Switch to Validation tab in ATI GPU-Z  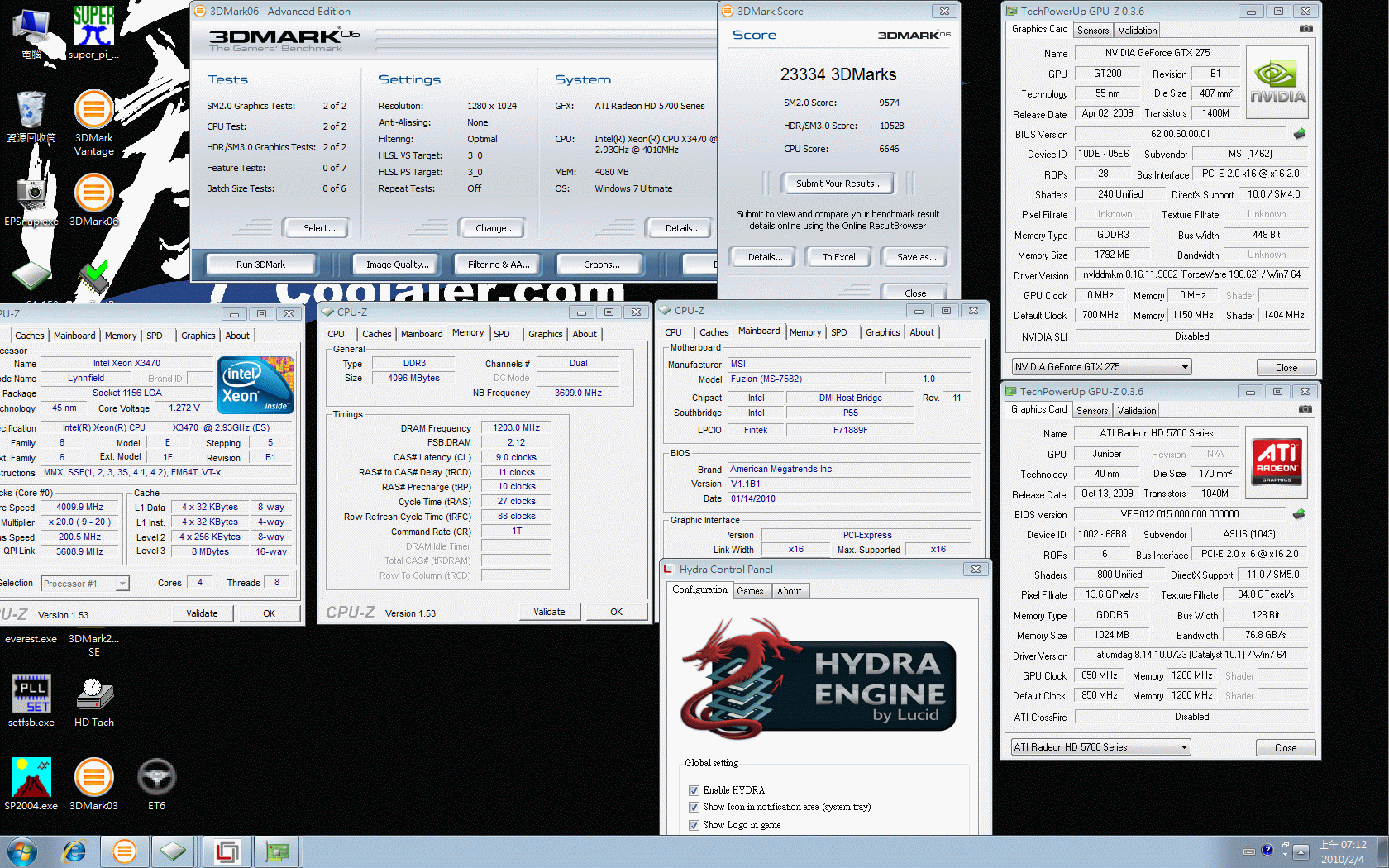[1137, 411]
